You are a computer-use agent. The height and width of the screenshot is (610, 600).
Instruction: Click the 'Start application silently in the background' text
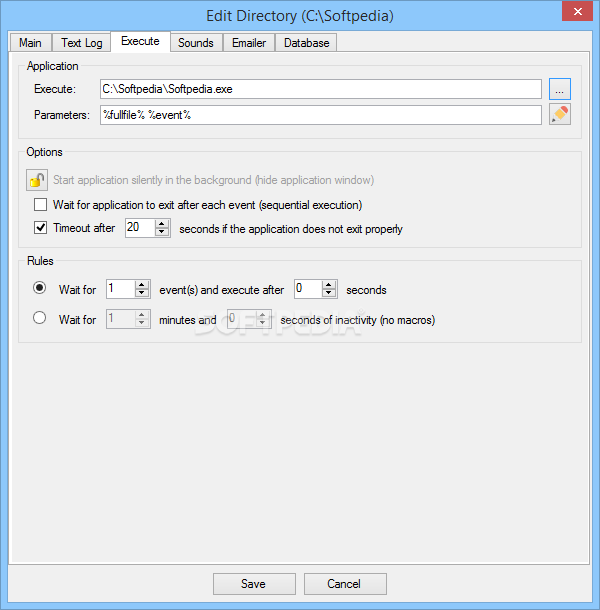point(214,180)
